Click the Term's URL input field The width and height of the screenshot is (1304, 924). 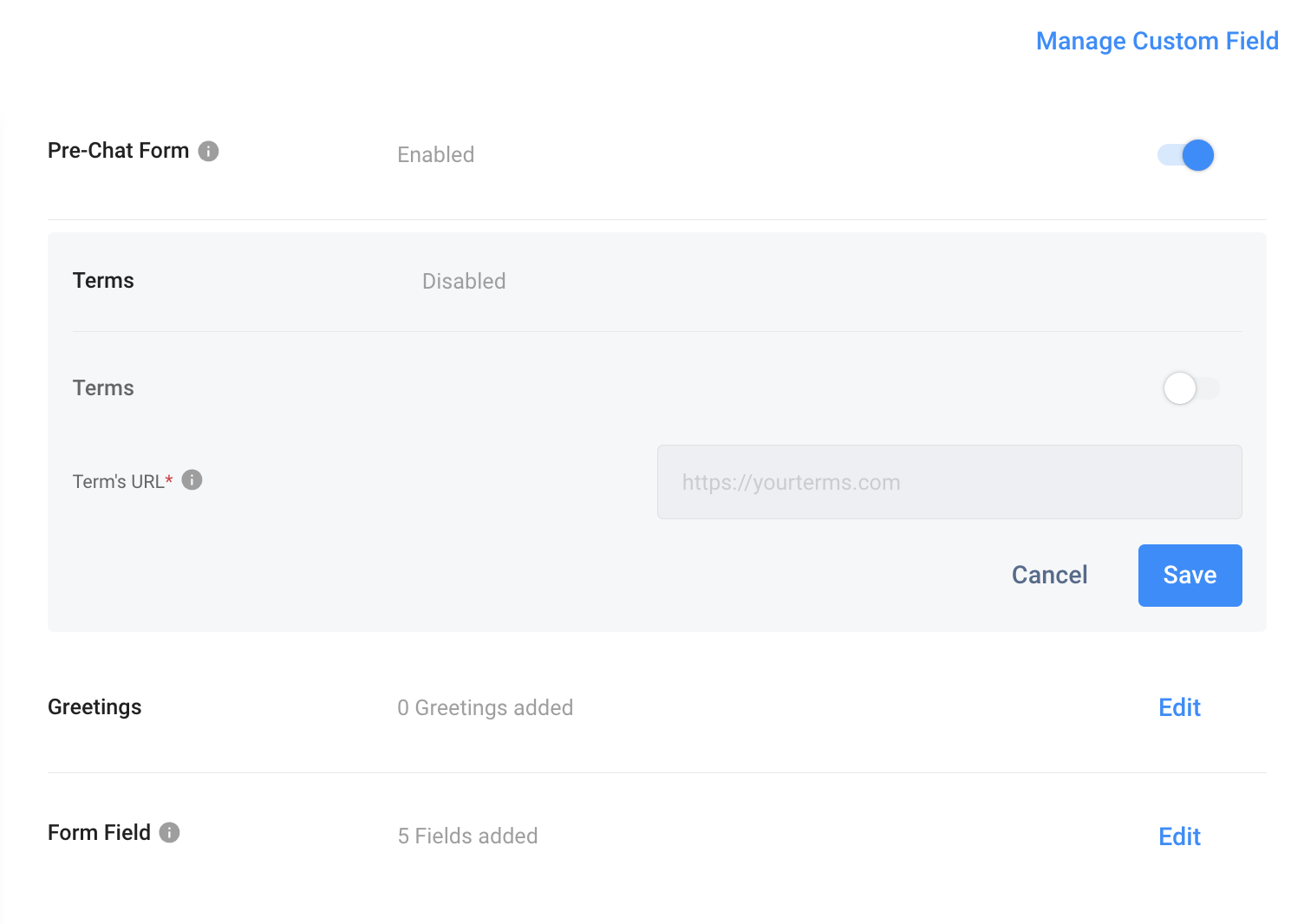[x=949, y=482]
